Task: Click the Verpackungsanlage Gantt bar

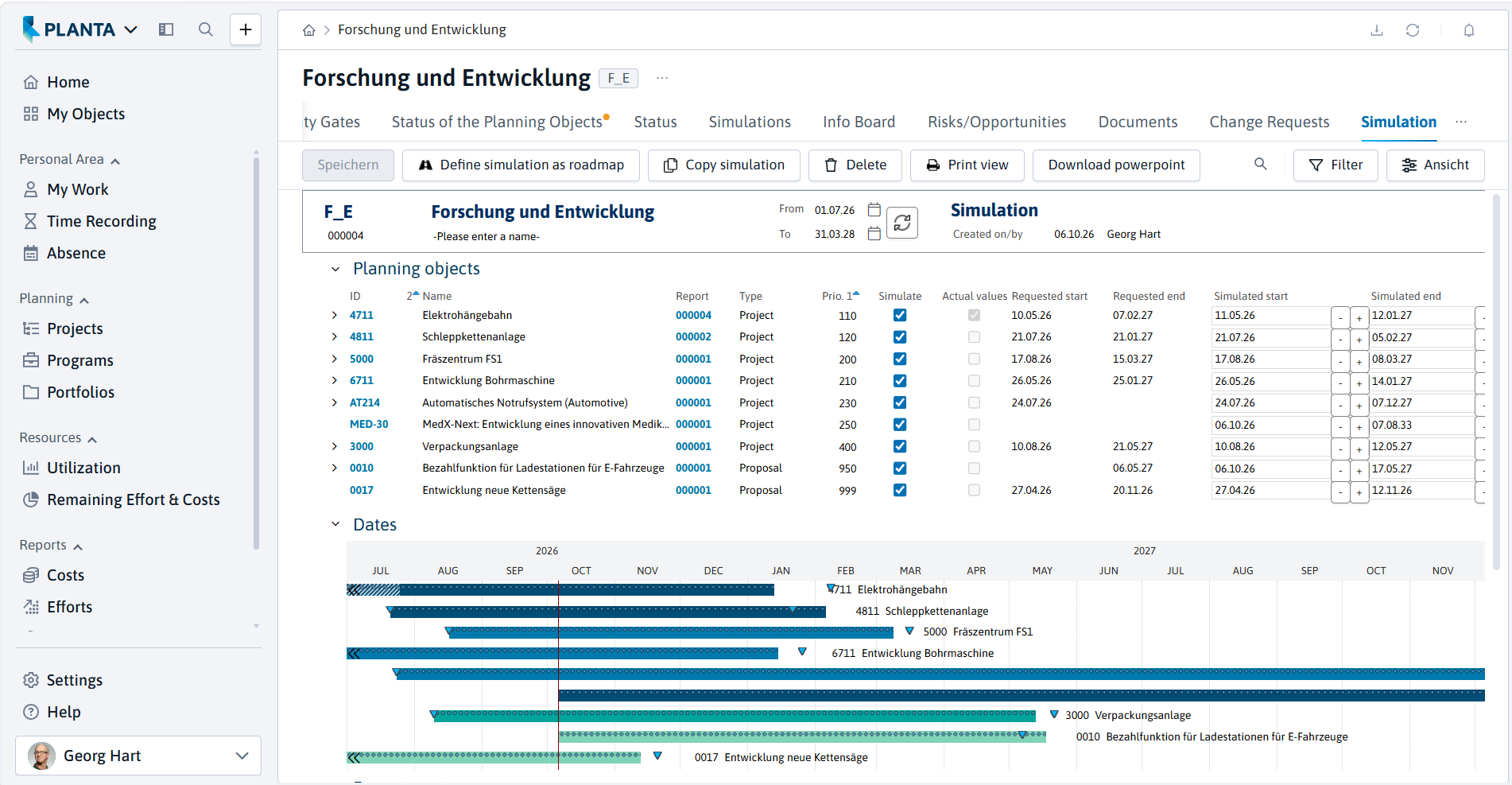Action: click(734, 715)
